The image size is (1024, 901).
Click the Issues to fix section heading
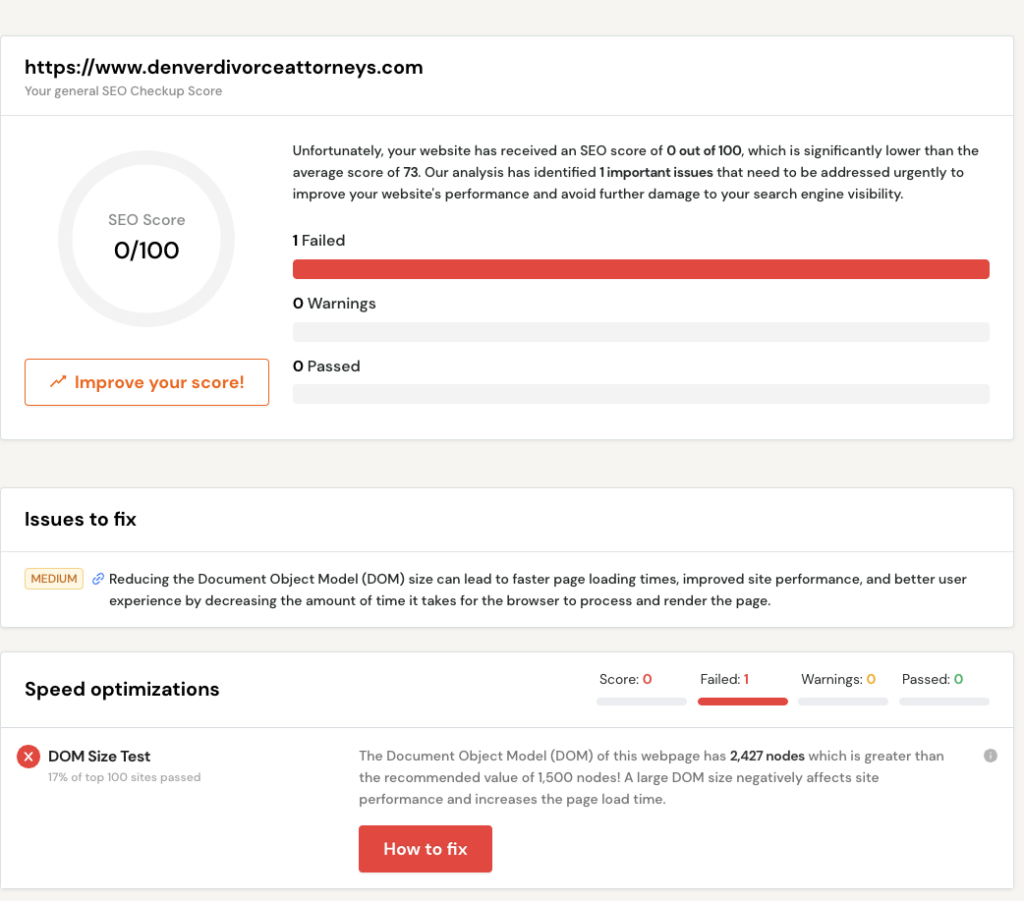80,520
